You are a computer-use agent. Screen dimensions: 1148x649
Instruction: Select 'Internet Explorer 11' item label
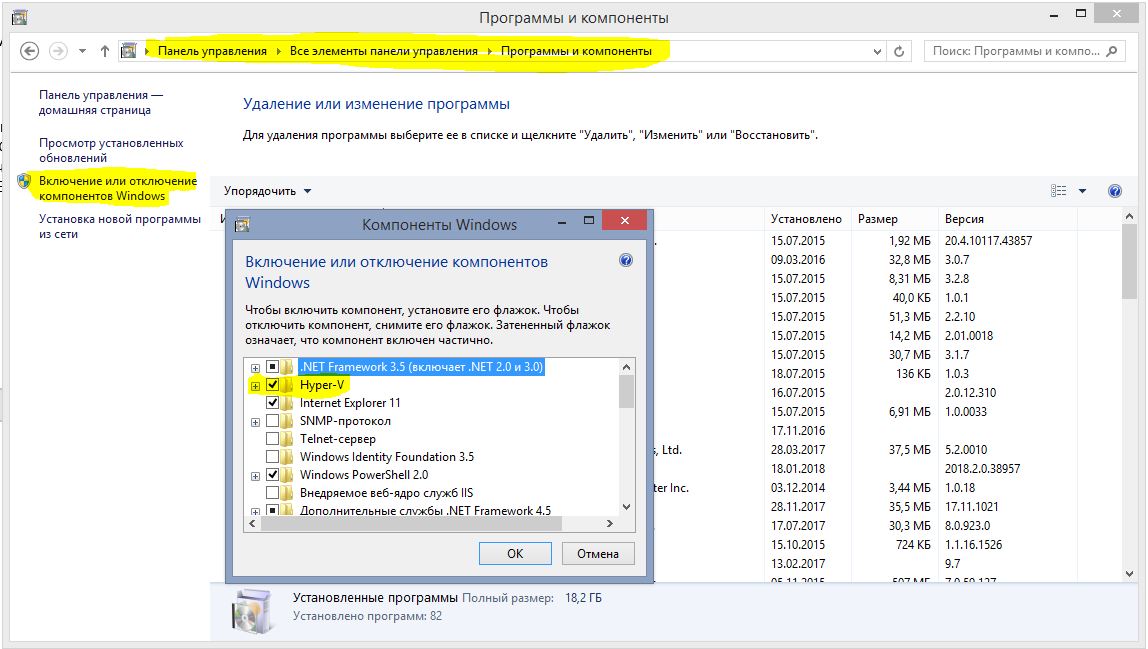click(350, 403)
